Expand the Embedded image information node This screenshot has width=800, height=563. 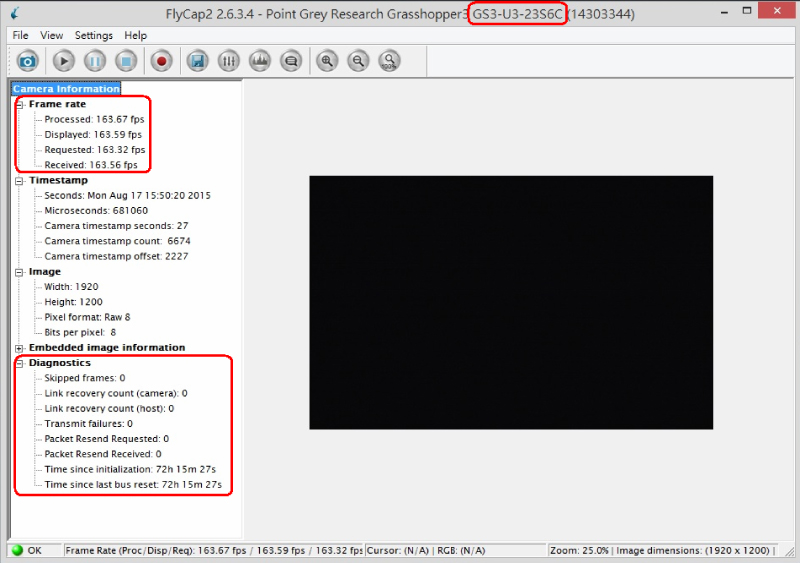(x=19, y=348)
